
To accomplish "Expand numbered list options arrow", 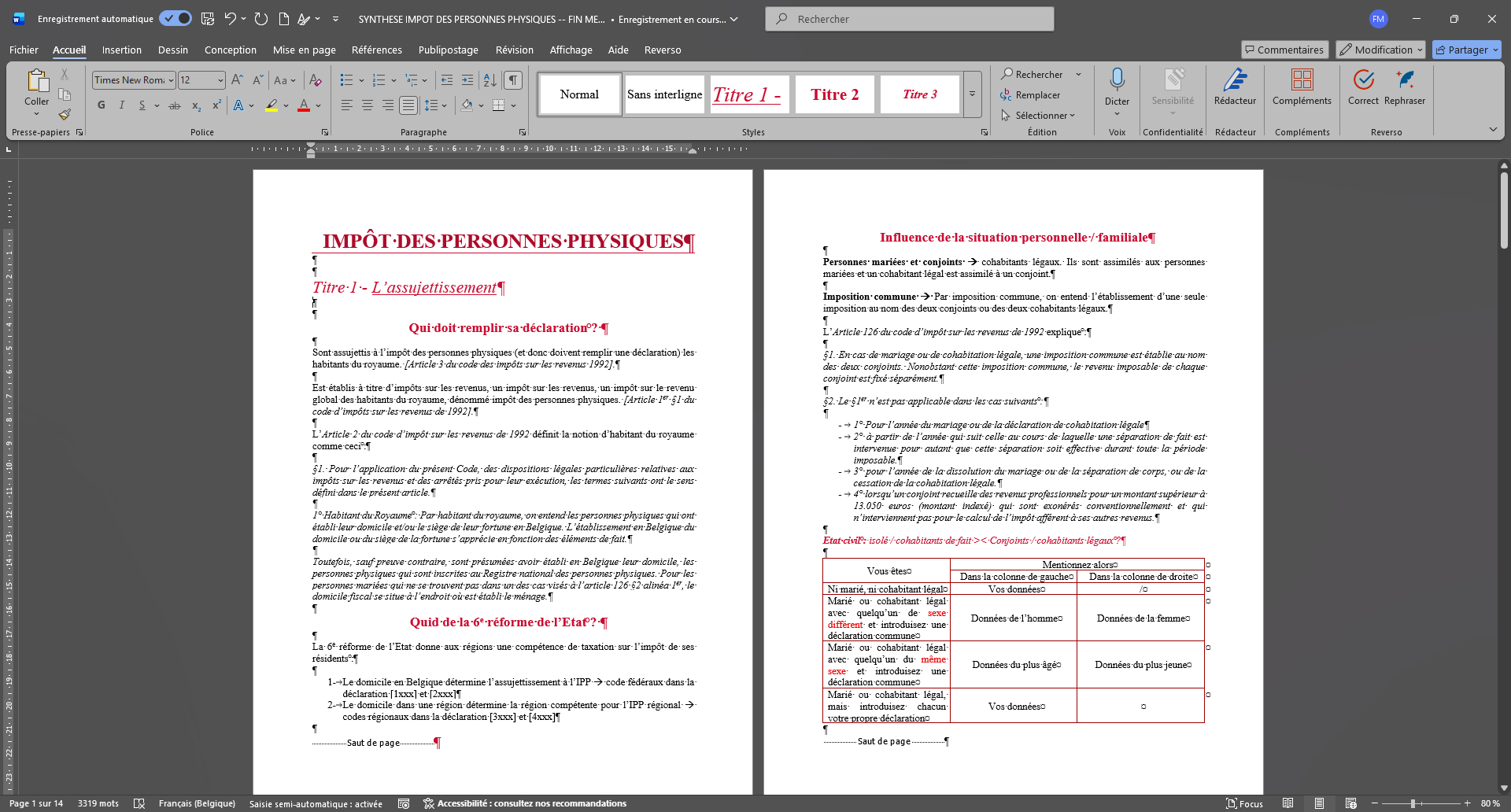I will (x=393, y=80).
